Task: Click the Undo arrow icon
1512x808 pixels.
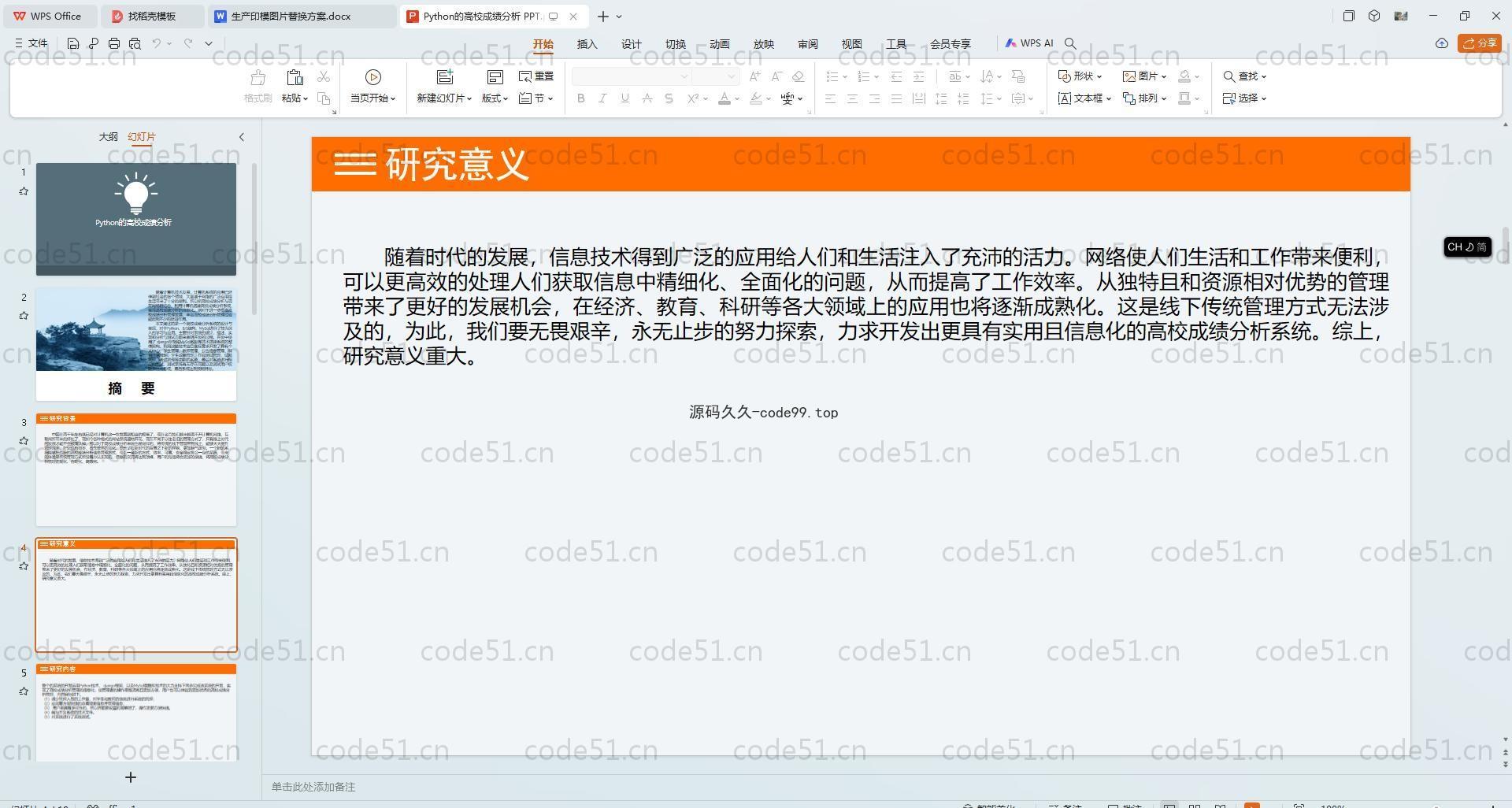Action: pos(157,43)
